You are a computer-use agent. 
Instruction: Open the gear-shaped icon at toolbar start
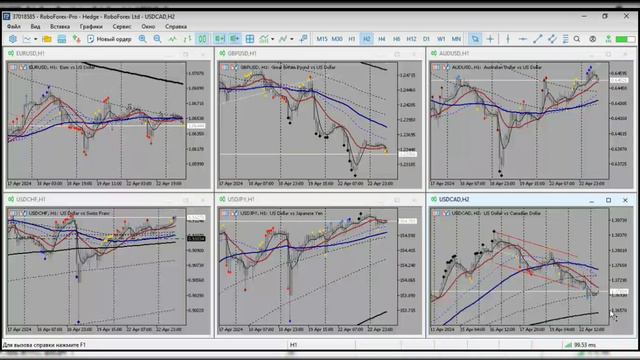tap(13, 39)
